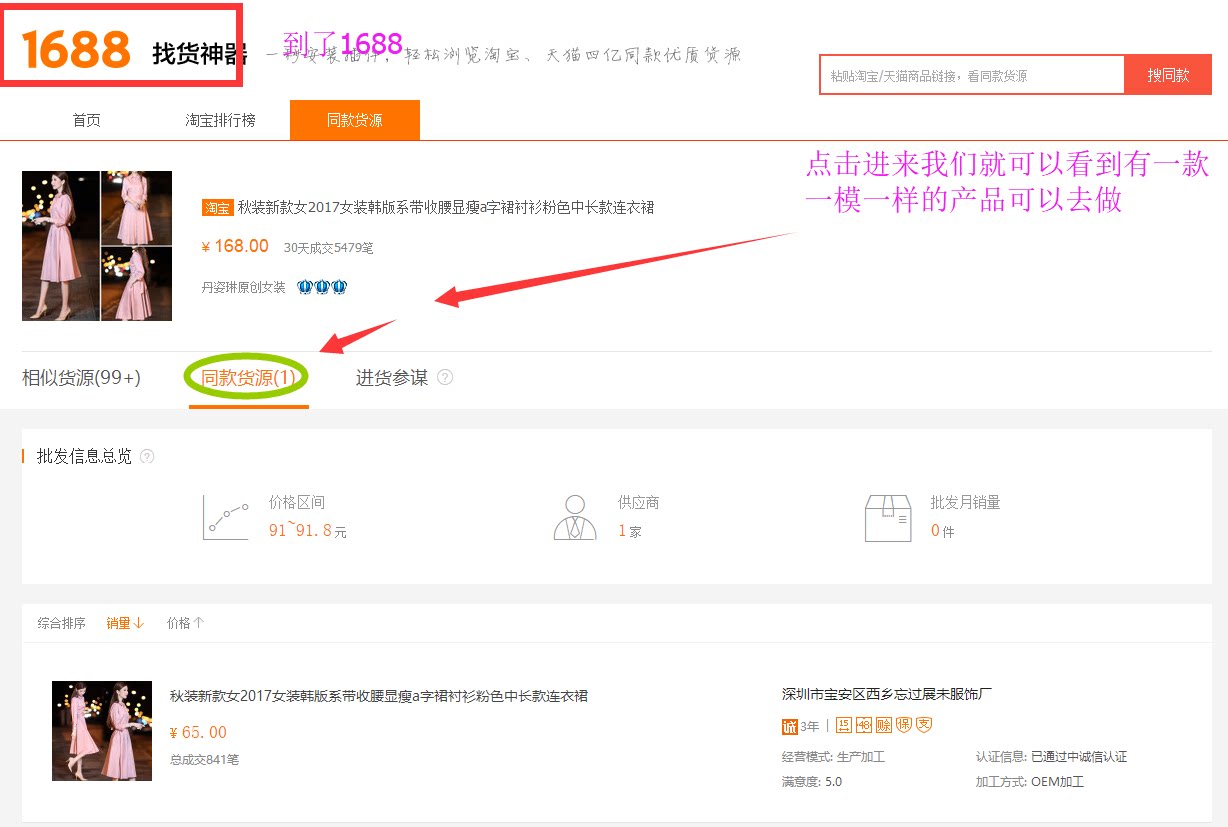
Task: Click the 丹姿琳原创女装 shop name
Action: [244, 287]
